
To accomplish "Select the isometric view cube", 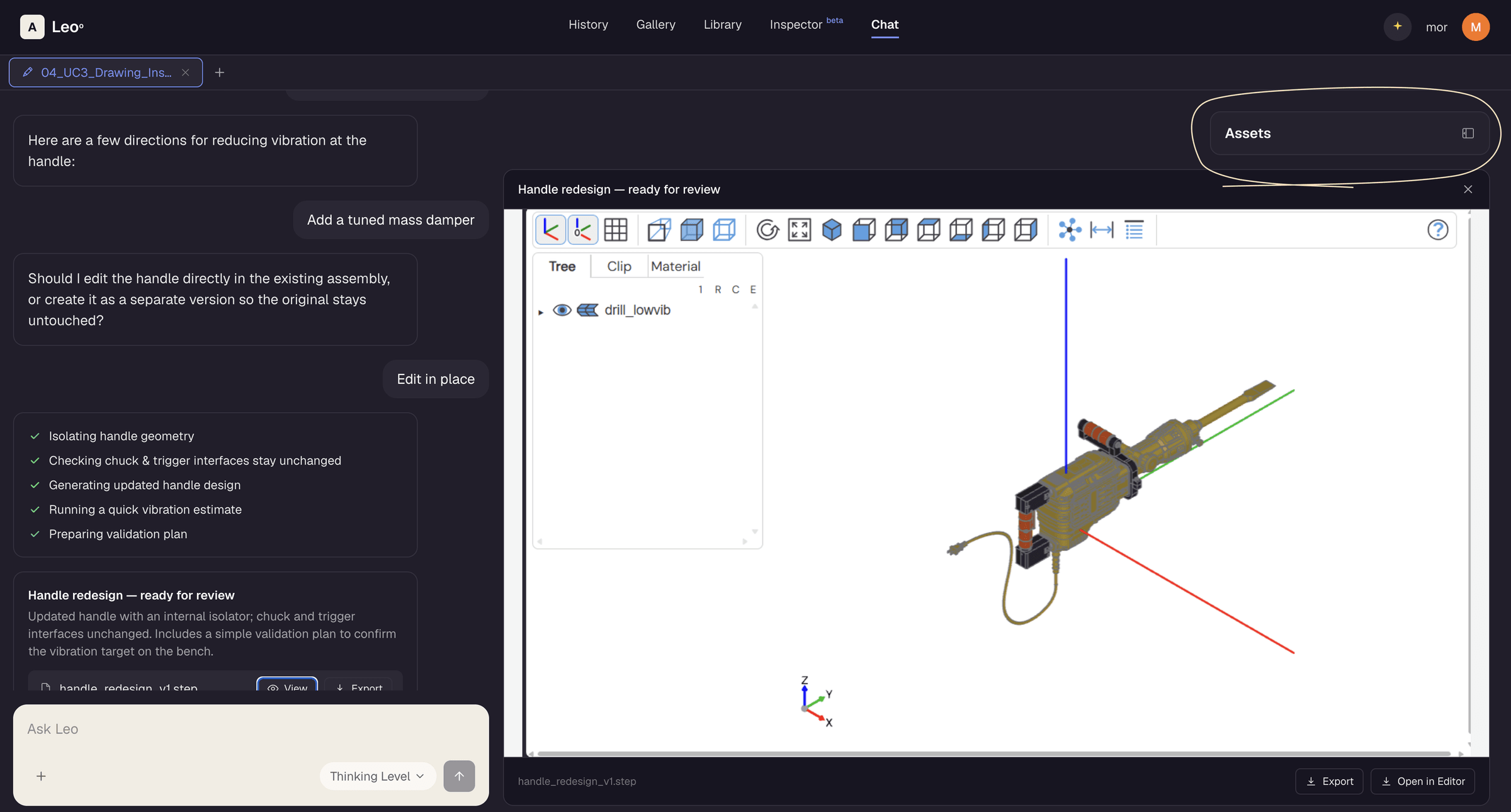I will click(832, 230).
